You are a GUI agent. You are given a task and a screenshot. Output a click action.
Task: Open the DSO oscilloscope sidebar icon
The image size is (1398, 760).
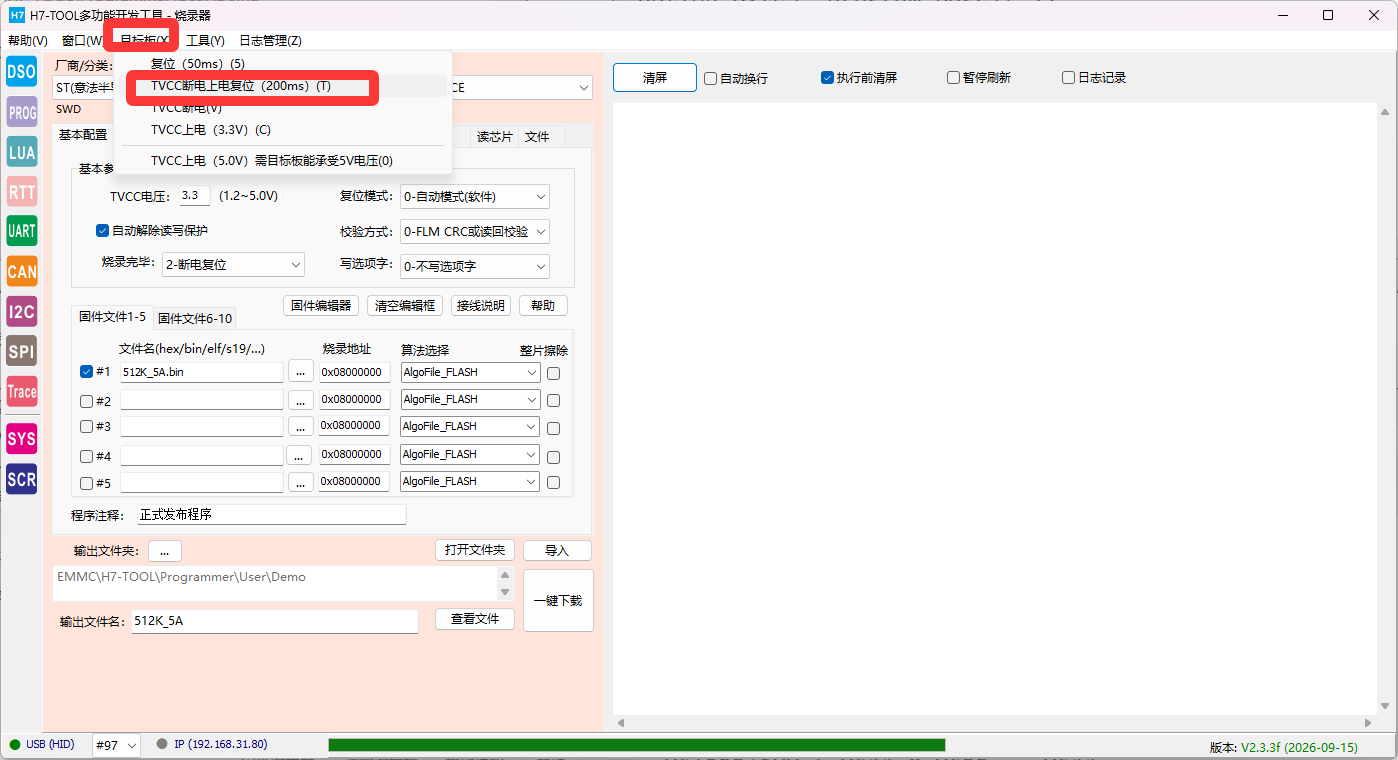(x=22, y=71)
